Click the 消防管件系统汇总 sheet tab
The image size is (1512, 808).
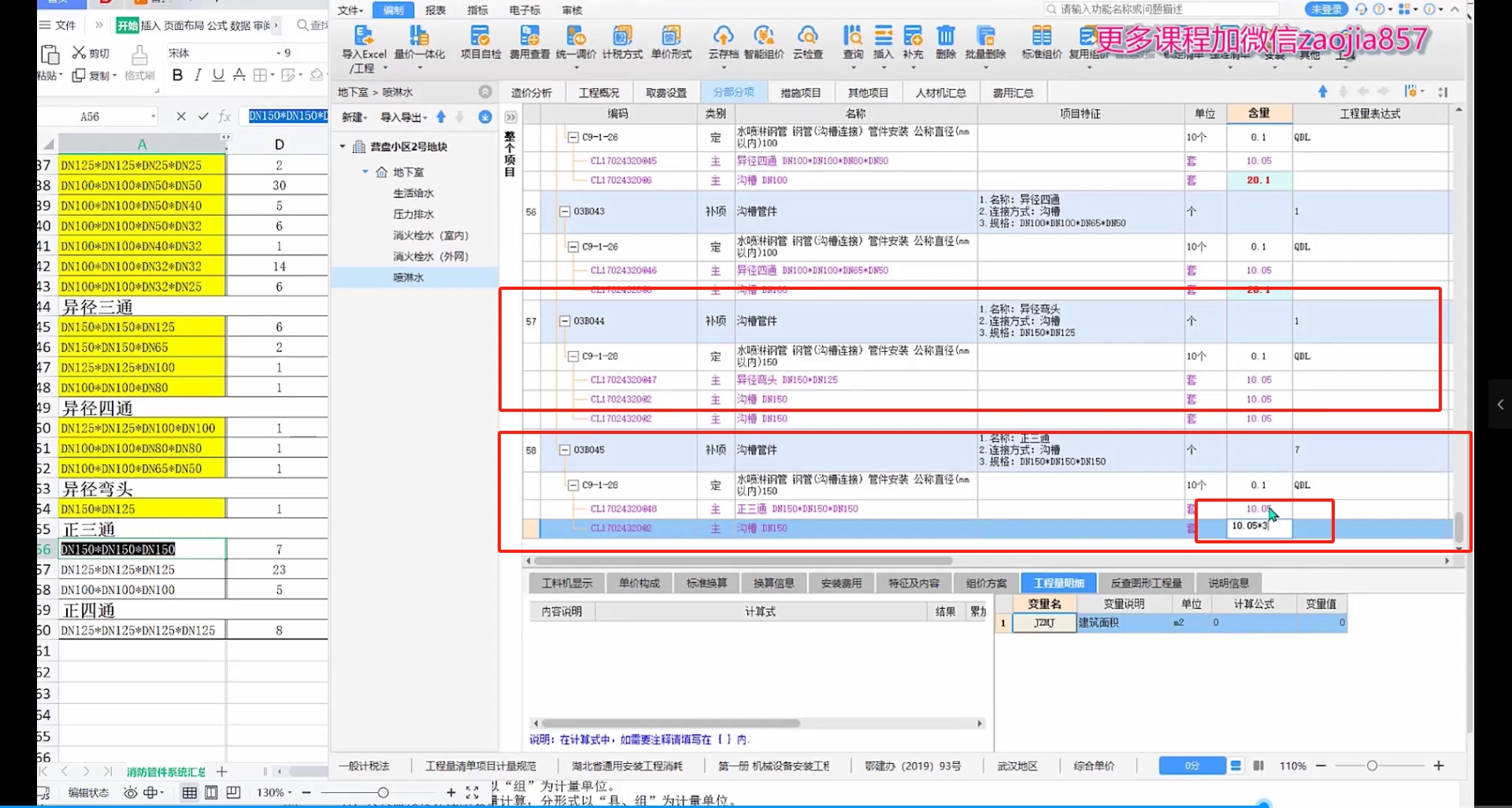pos(166,772)
